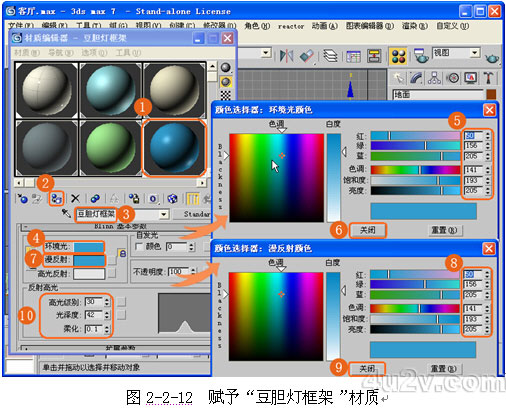The image size is (506, 416).
Task: Toggle the ambient-diffuse lock button
Action: pyautogui.click(x=122, y=254)
